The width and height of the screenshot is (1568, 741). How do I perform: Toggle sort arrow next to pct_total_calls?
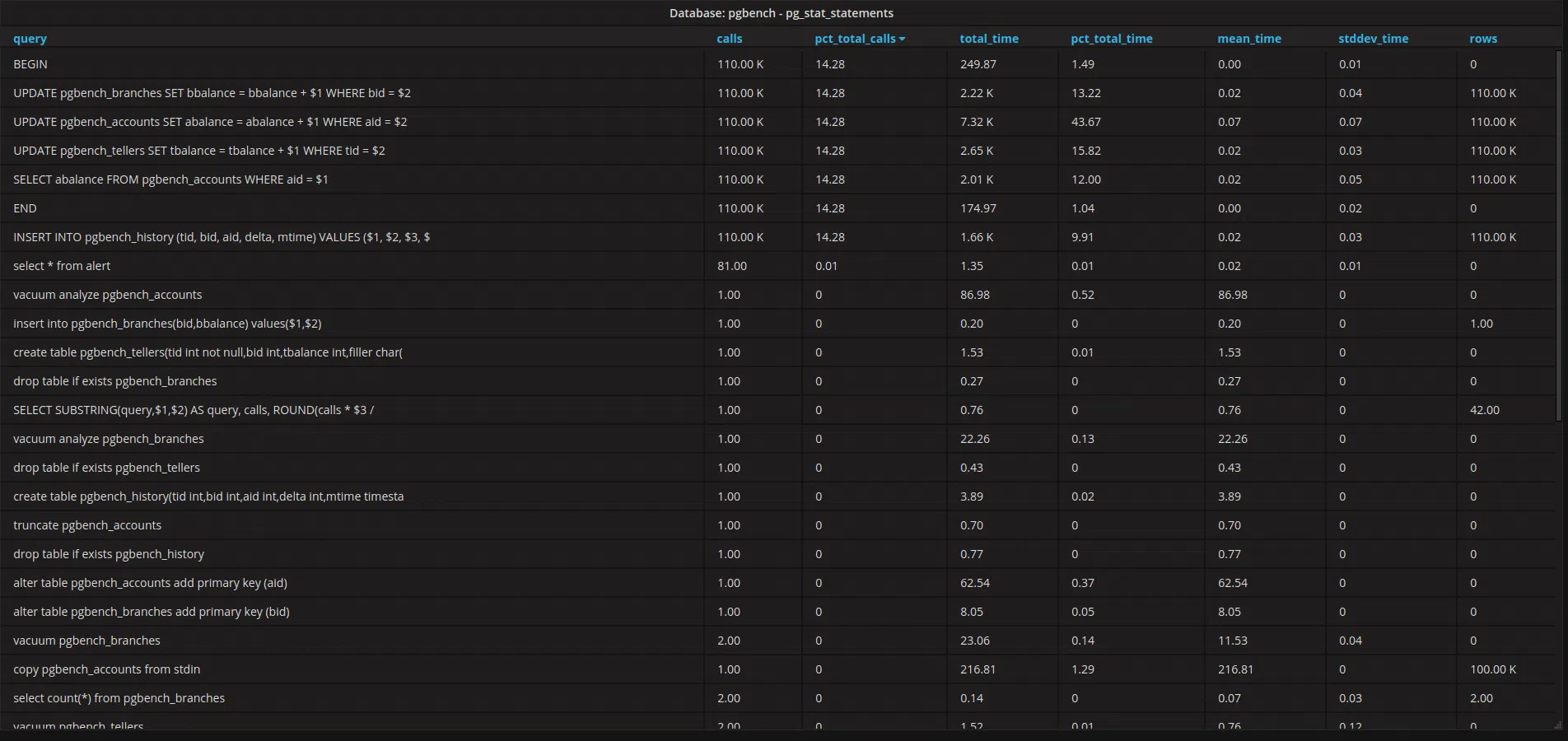click(x=902, y=39)
